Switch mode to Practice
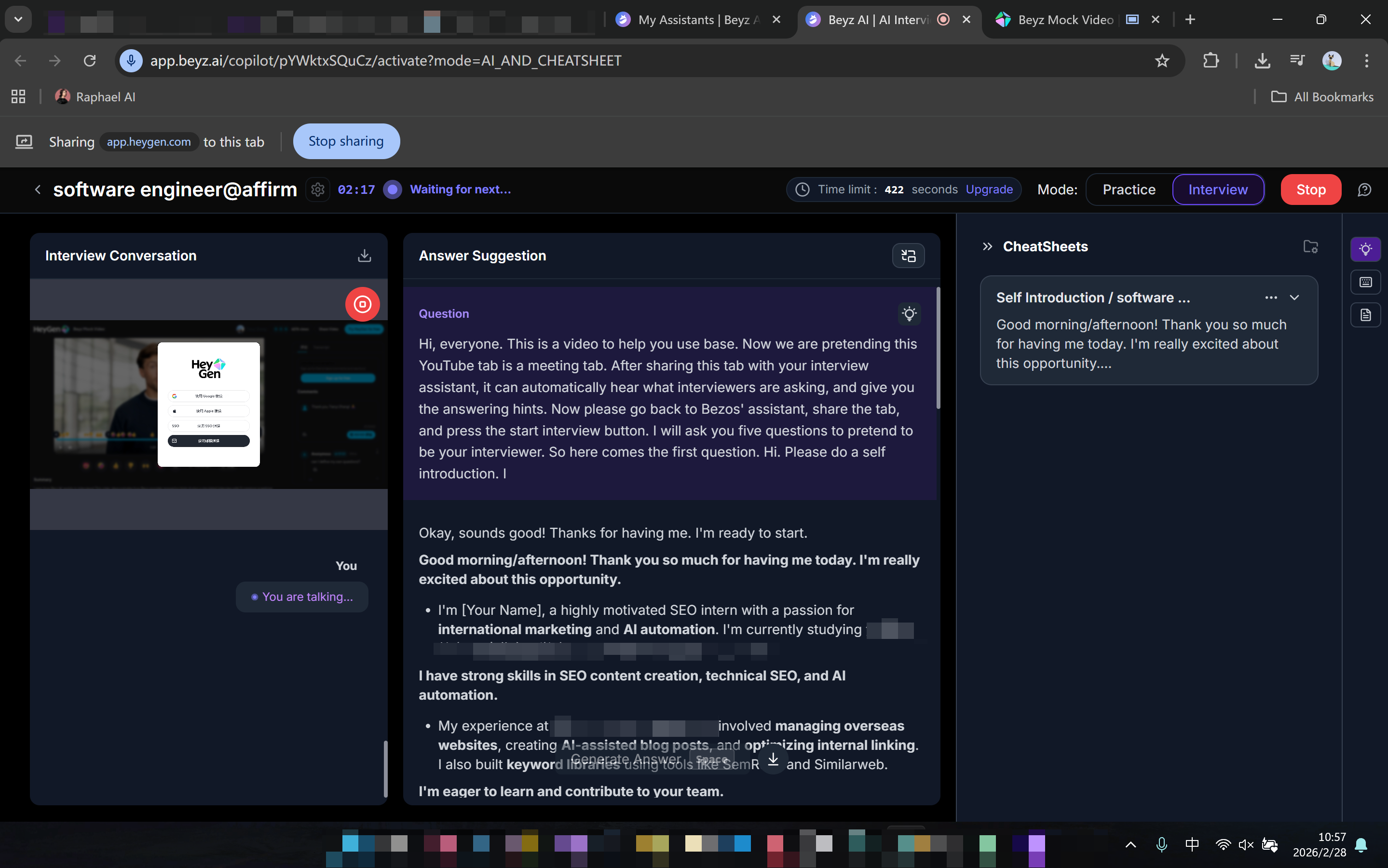 [x=1129, y=190]
